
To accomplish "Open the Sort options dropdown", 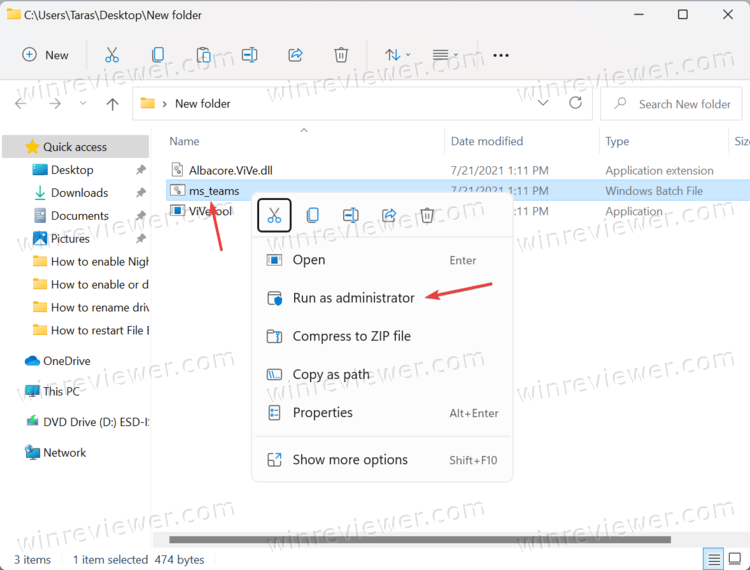I will [397, 55].
